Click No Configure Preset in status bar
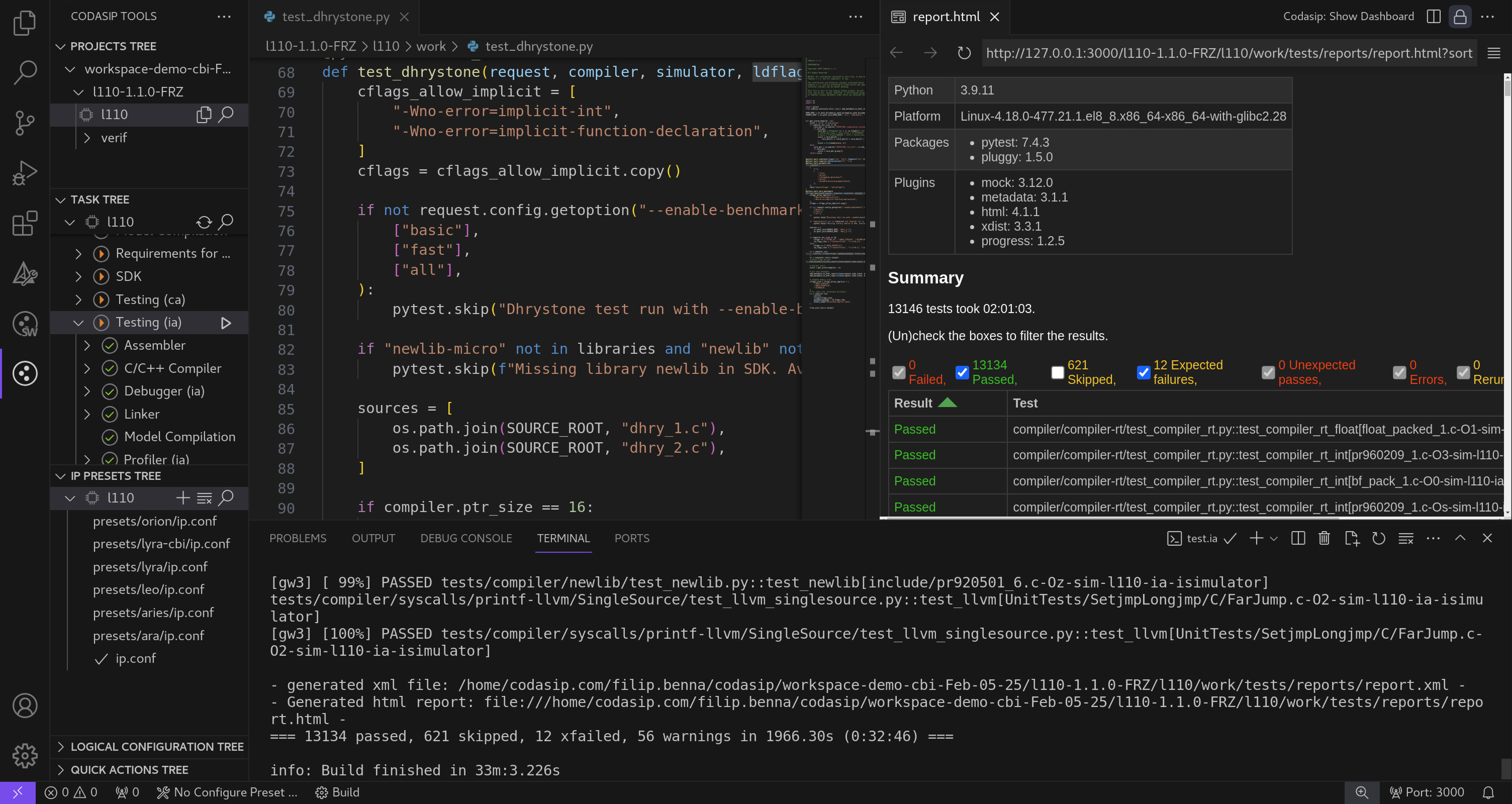This screenshot has width=1512, height=804. click(x=228, y=793)
